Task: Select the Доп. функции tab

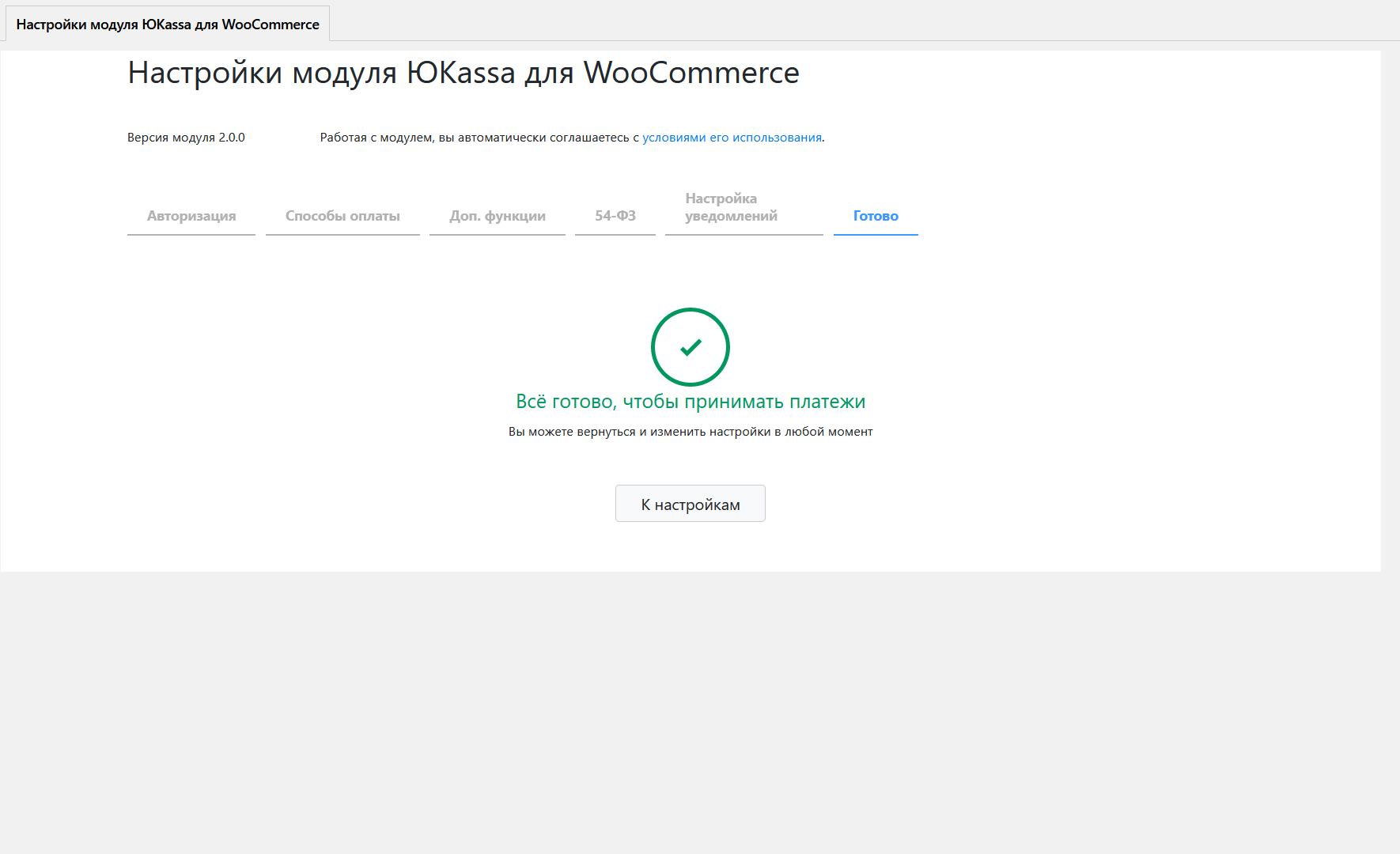Action: point(498,216)
